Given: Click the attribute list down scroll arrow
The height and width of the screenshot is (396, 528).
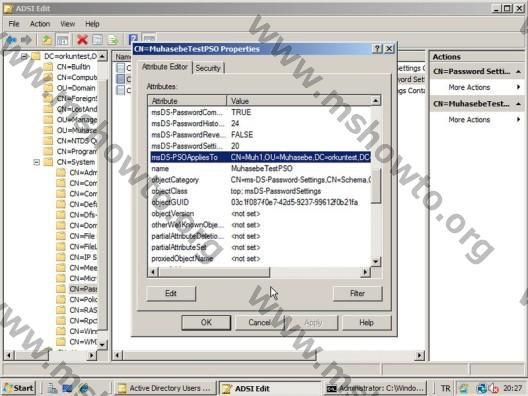Looking at the screenshot, I should [375, 261].
